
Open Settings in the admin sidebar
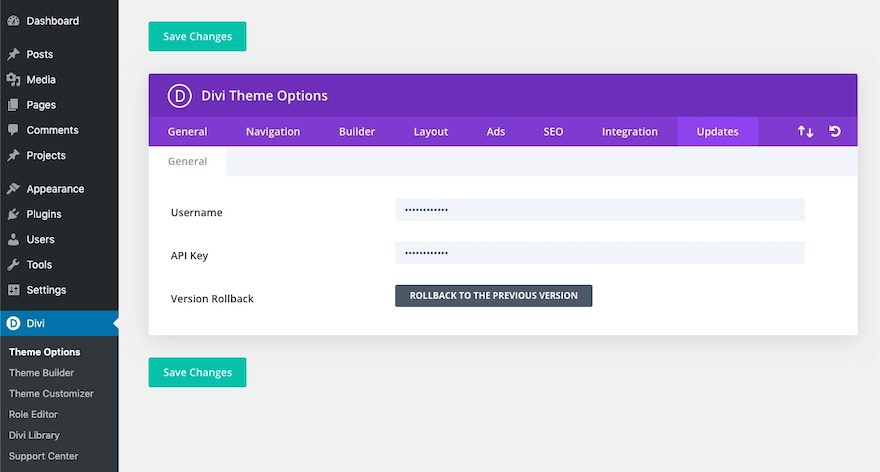[x=46, y=290]
